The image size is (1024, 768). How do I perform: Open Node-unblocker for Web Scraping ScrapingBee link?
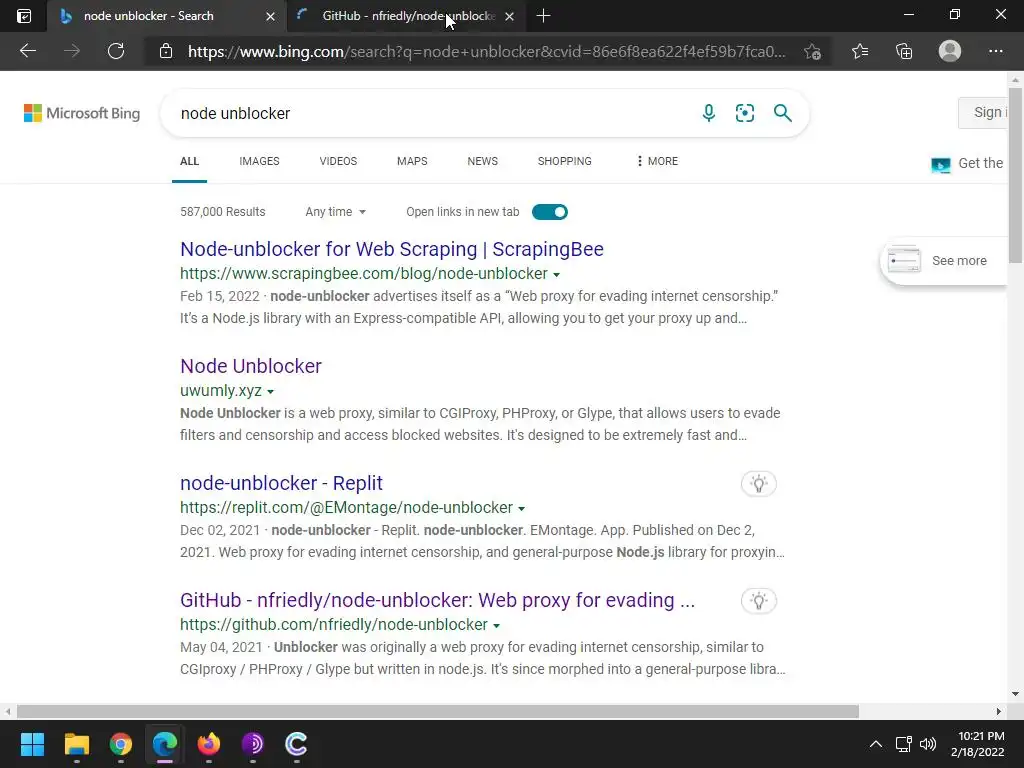point(392,249)
